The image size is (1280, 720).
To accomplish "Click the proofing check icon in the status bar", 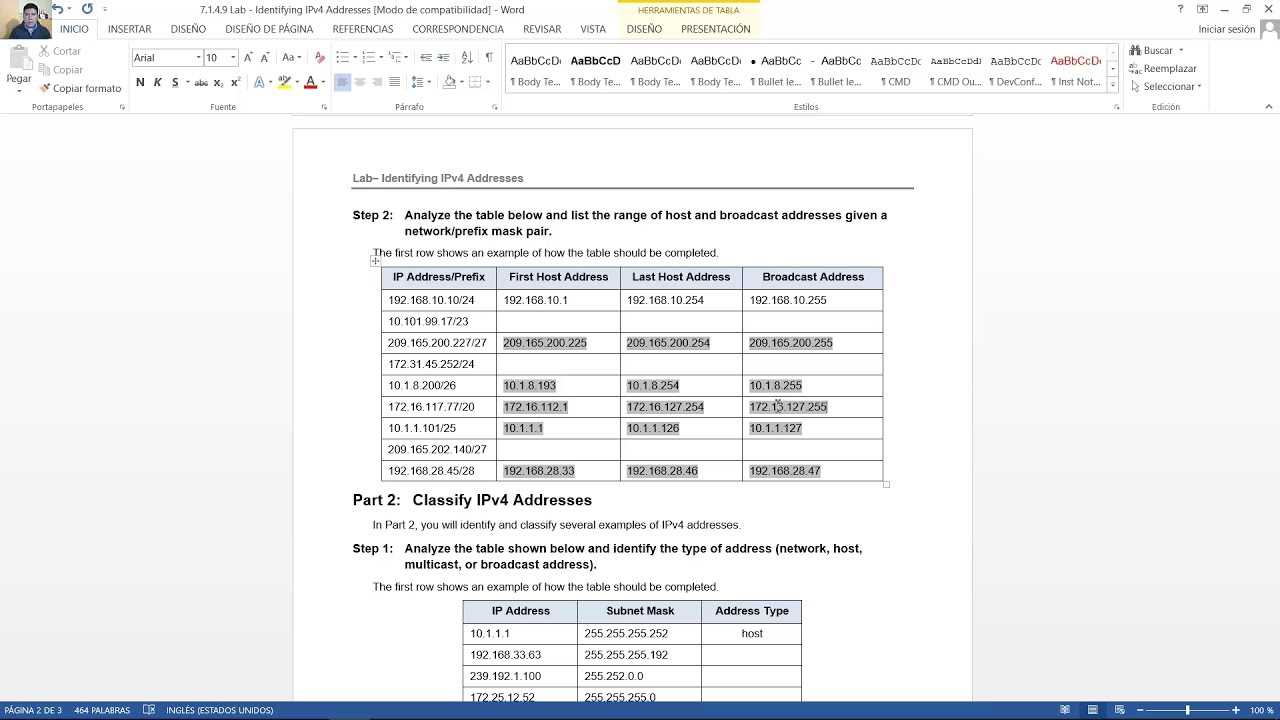I will (149, 710).
